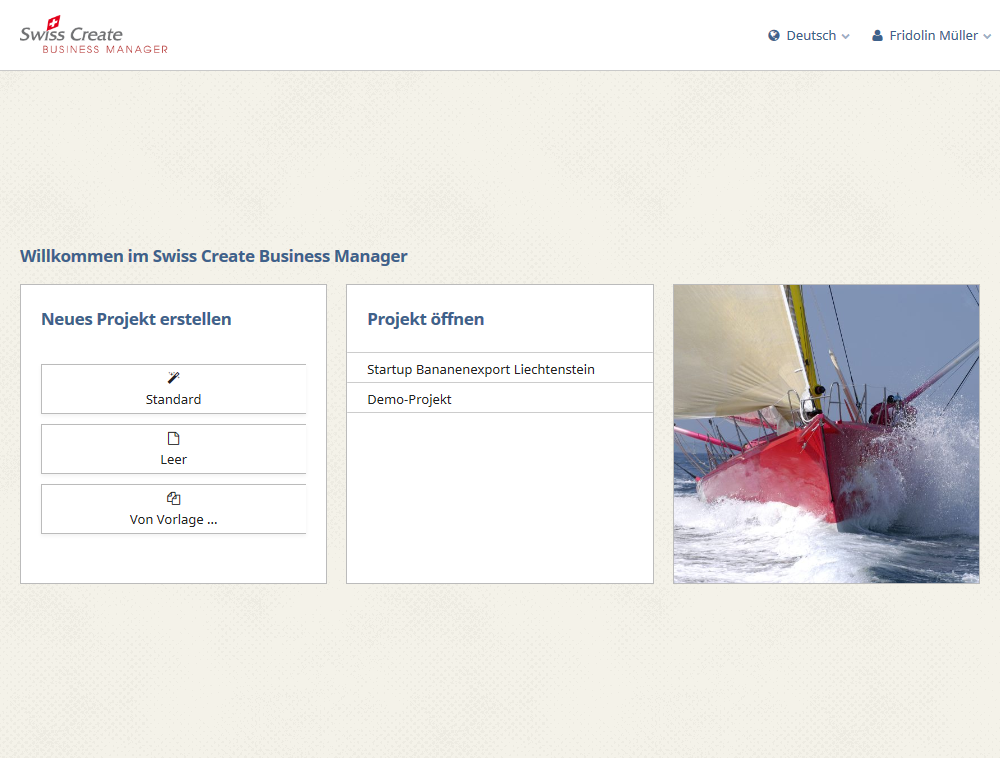The height and width of the screenshot is (758, 1000).
Task: Open the Demo-Projekt entry
Action: 410,399
